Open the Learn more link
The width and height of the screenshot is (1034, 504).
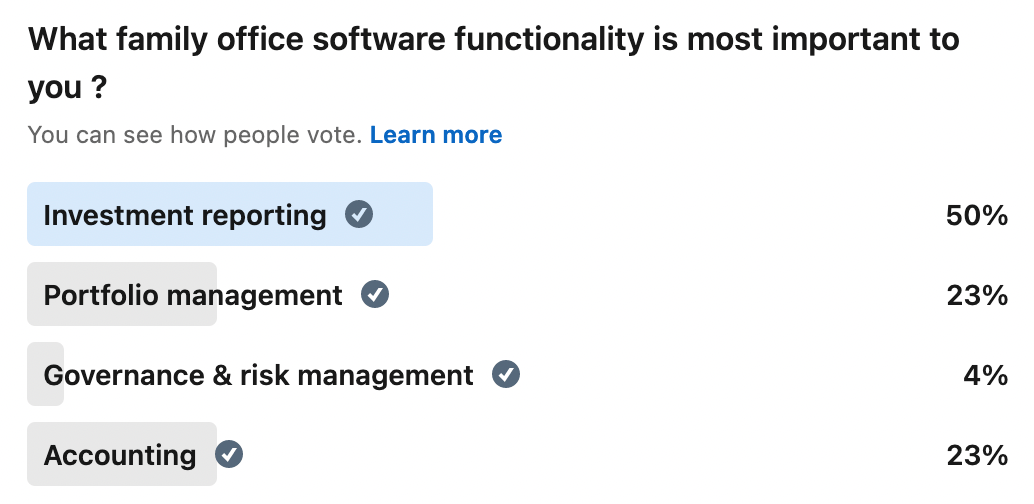click(x=436, y=135)
